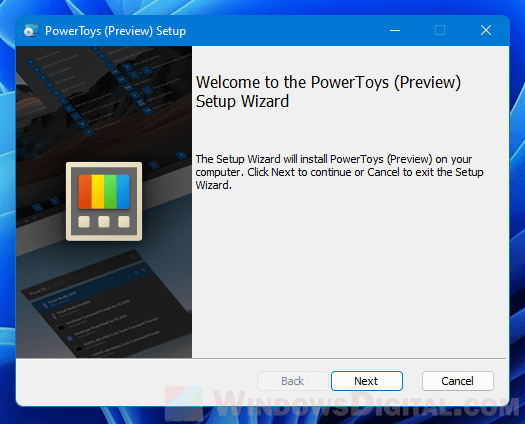Screen dimensions: 525x424
Task: Click the Next button to continue setup
Action: point(367,381)
